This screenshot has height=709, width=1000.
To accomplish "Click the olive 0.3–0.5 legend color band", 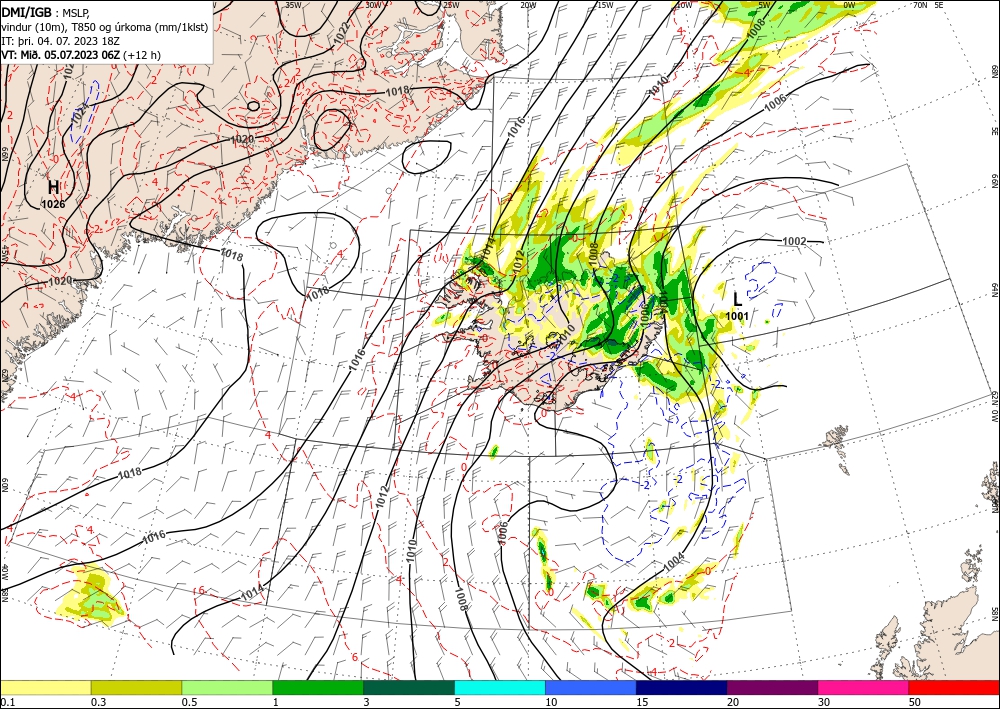I will 136,688.
